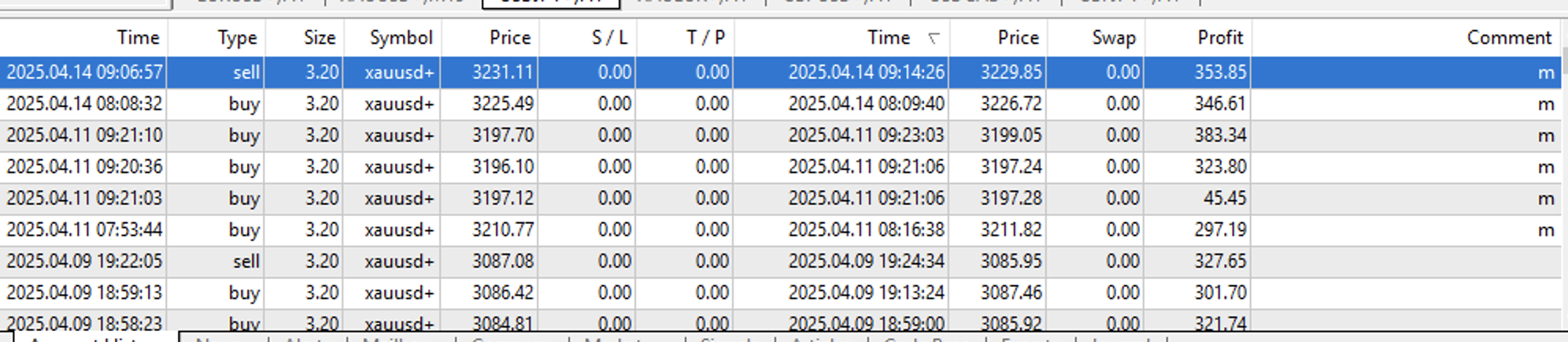Viewport: 1568px width, 342px height.
Task: Sort by the Size column header
Action: click(319, 38)
